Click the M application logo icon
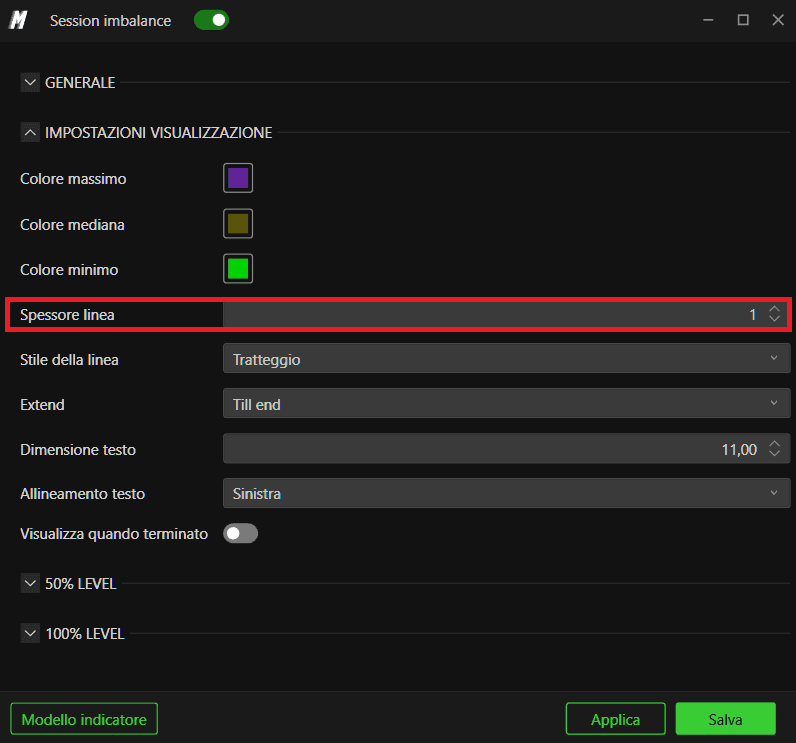796x743 pixels. [x=18, y=20]
